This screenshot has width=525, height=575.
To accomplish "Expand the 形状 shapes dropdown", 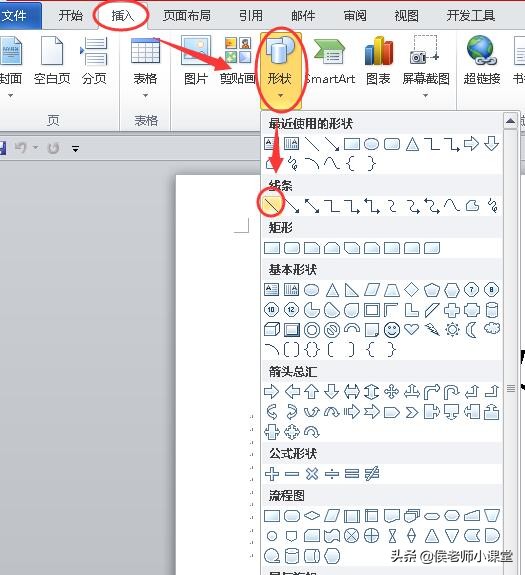I will point(280,70).
